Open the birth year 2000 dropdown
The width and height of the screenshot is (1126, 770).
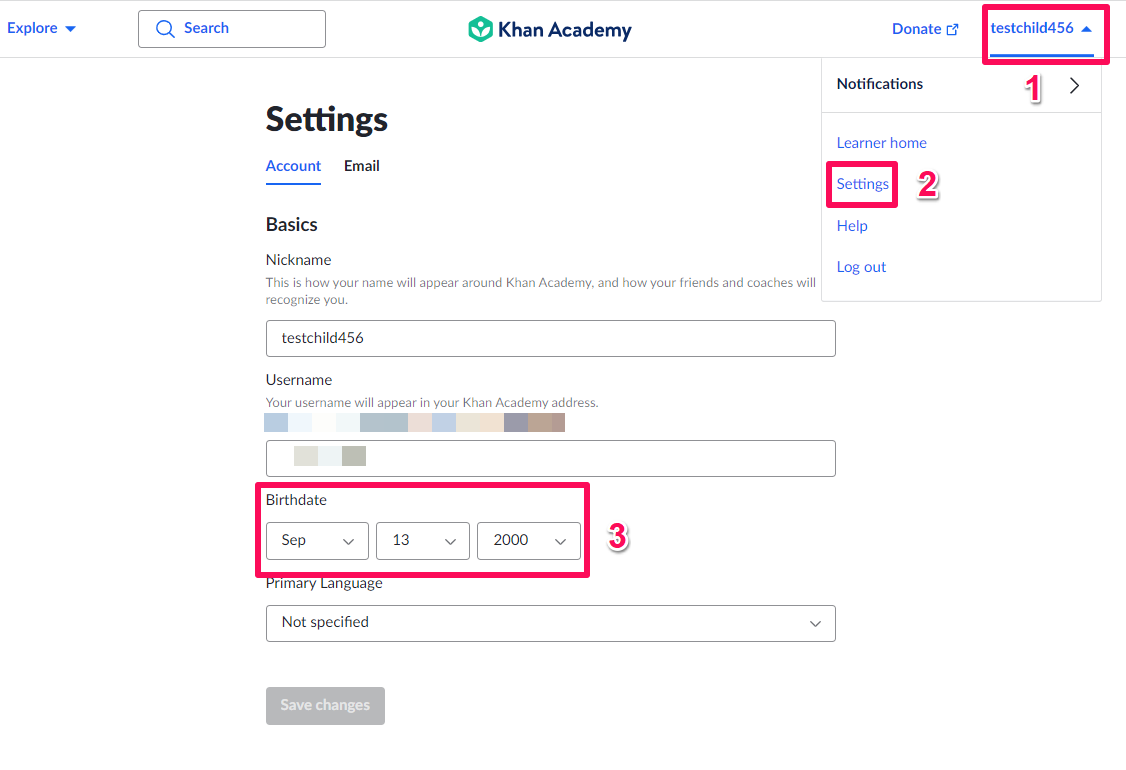tap(529, 540)
